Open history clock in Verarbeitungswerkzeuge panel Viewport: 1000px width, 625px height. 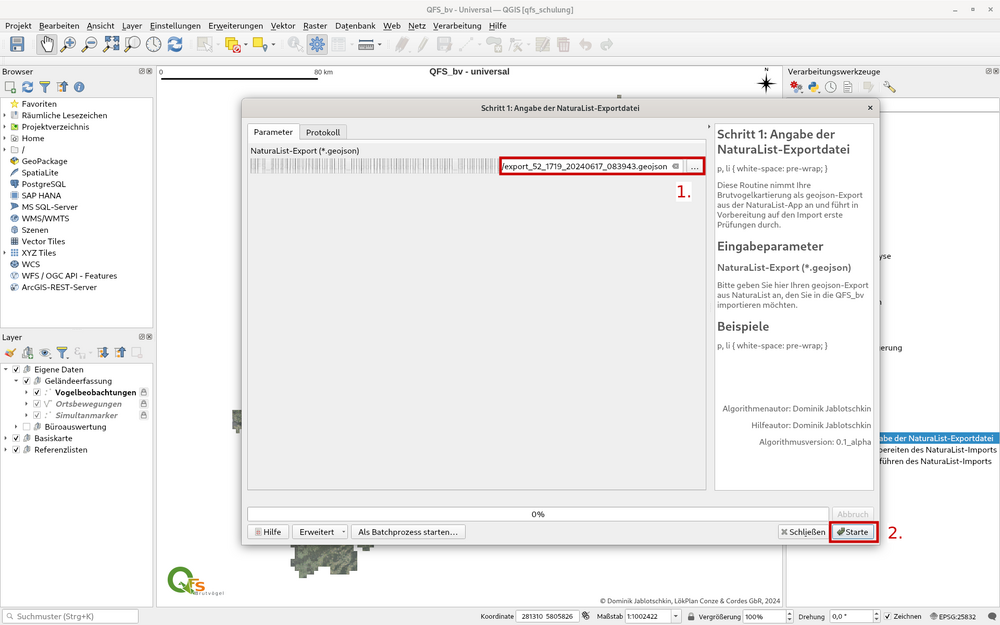830,87
